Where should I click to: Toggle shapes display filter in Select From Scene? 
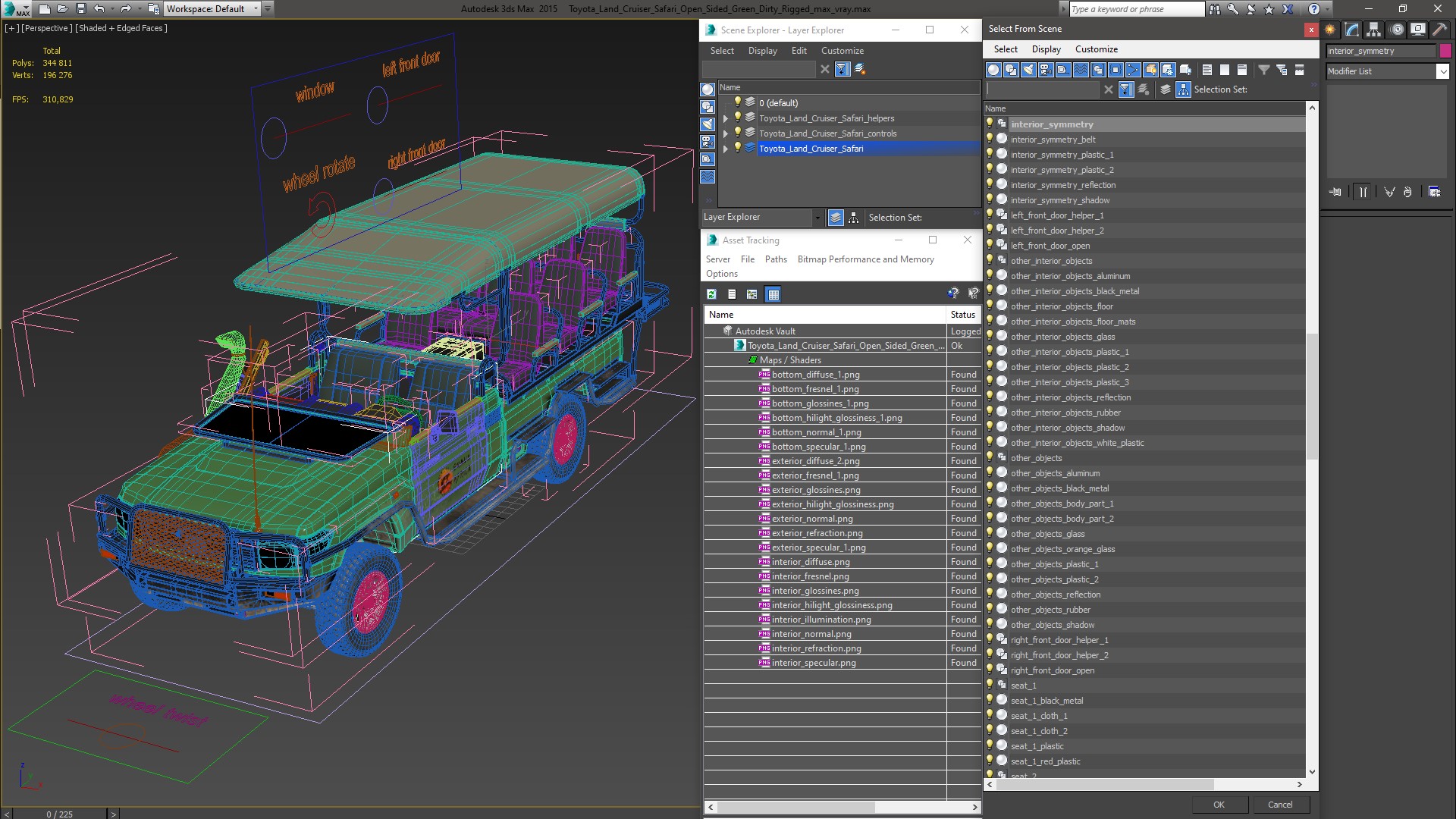point(1011,70)
